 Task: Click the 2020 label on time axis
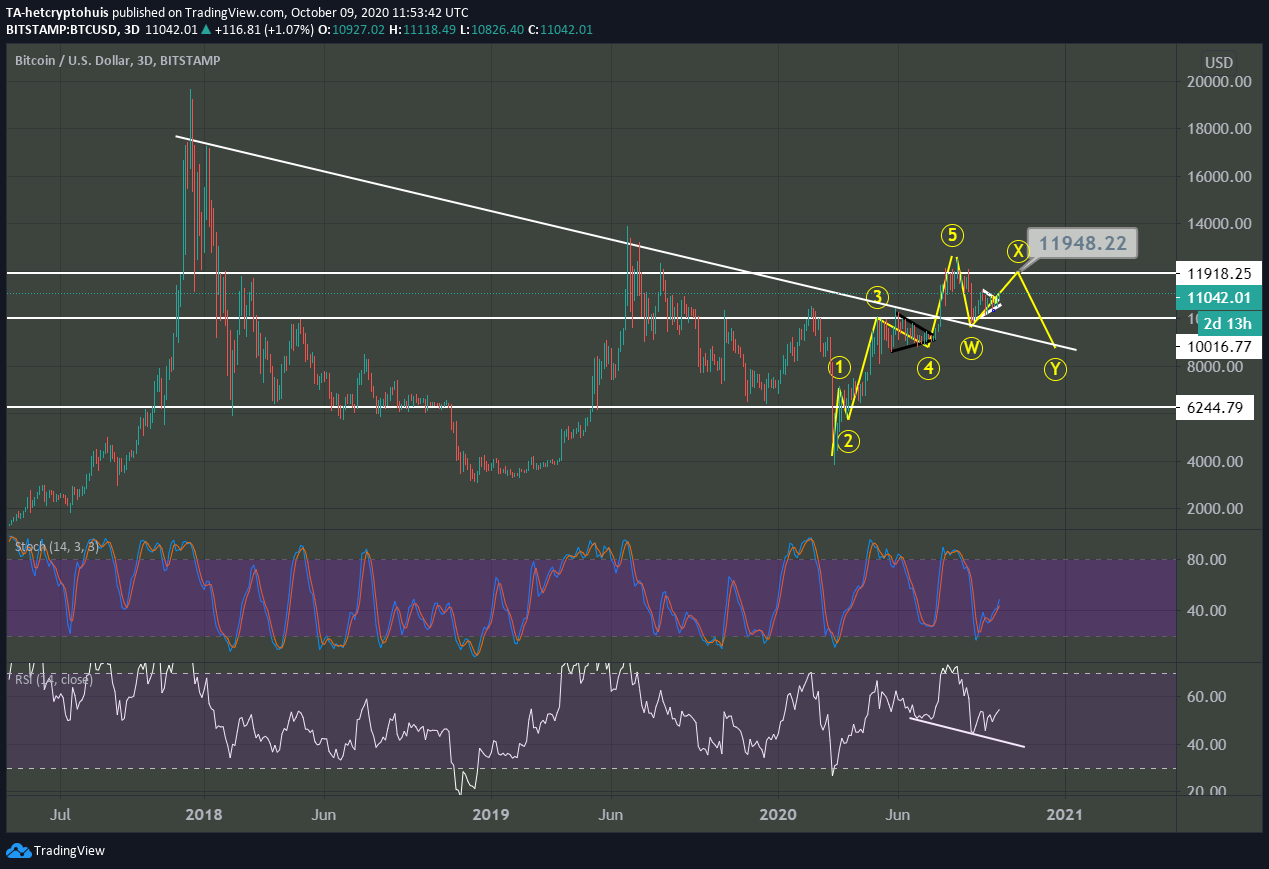[x=779, y=815]
